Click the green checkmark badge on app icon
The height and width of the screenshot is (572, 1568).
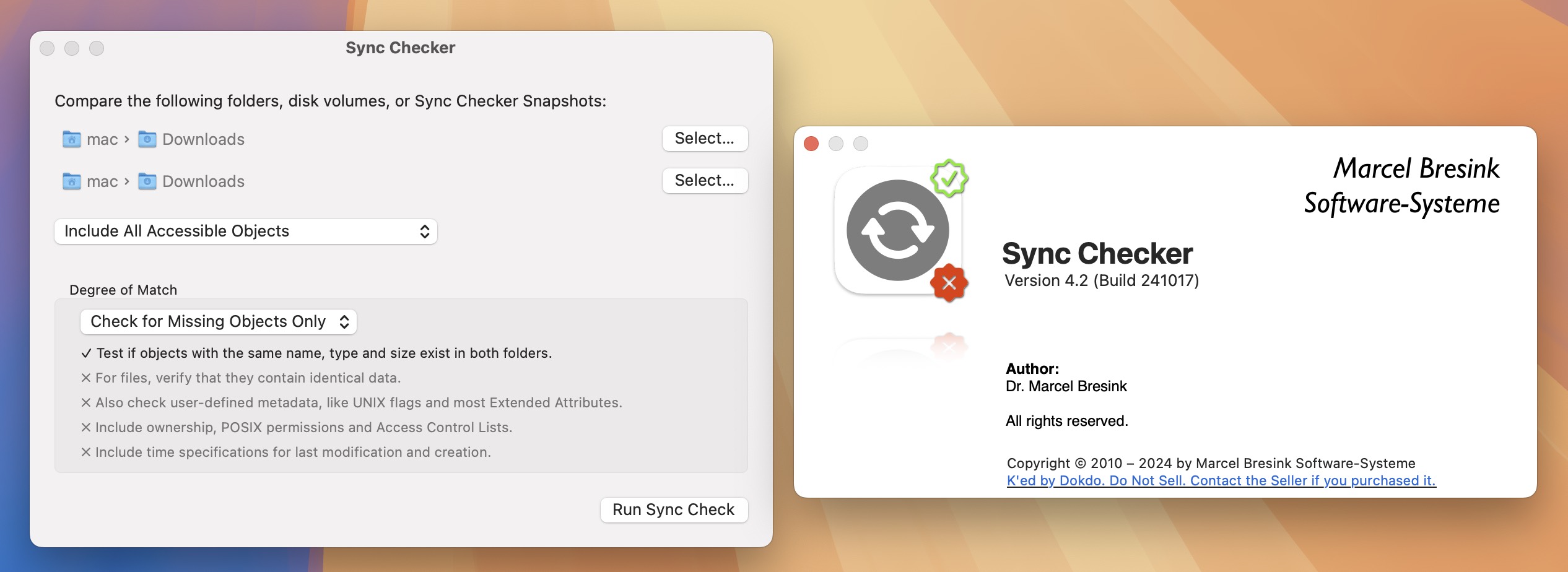click(949, 178)
